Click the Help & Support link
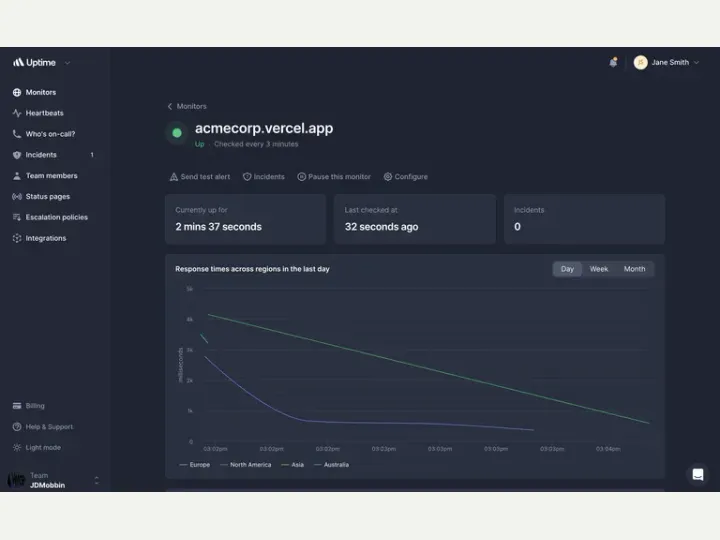The width and height of the screenshot is (720, 540). point(49,427)
